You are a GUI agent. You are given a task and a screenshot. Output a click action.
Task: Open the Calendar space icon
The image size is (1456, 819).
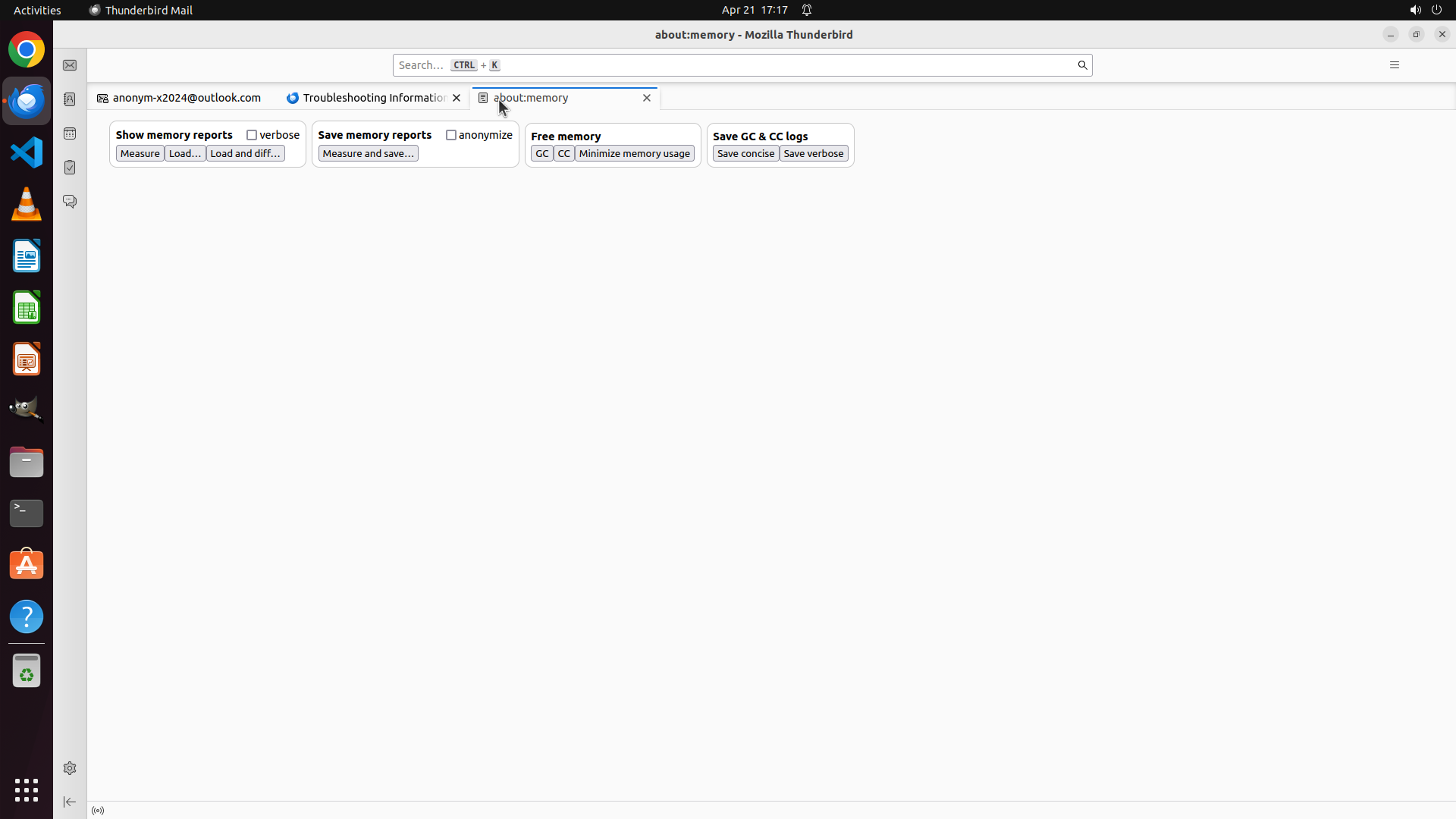click(70, 133)
